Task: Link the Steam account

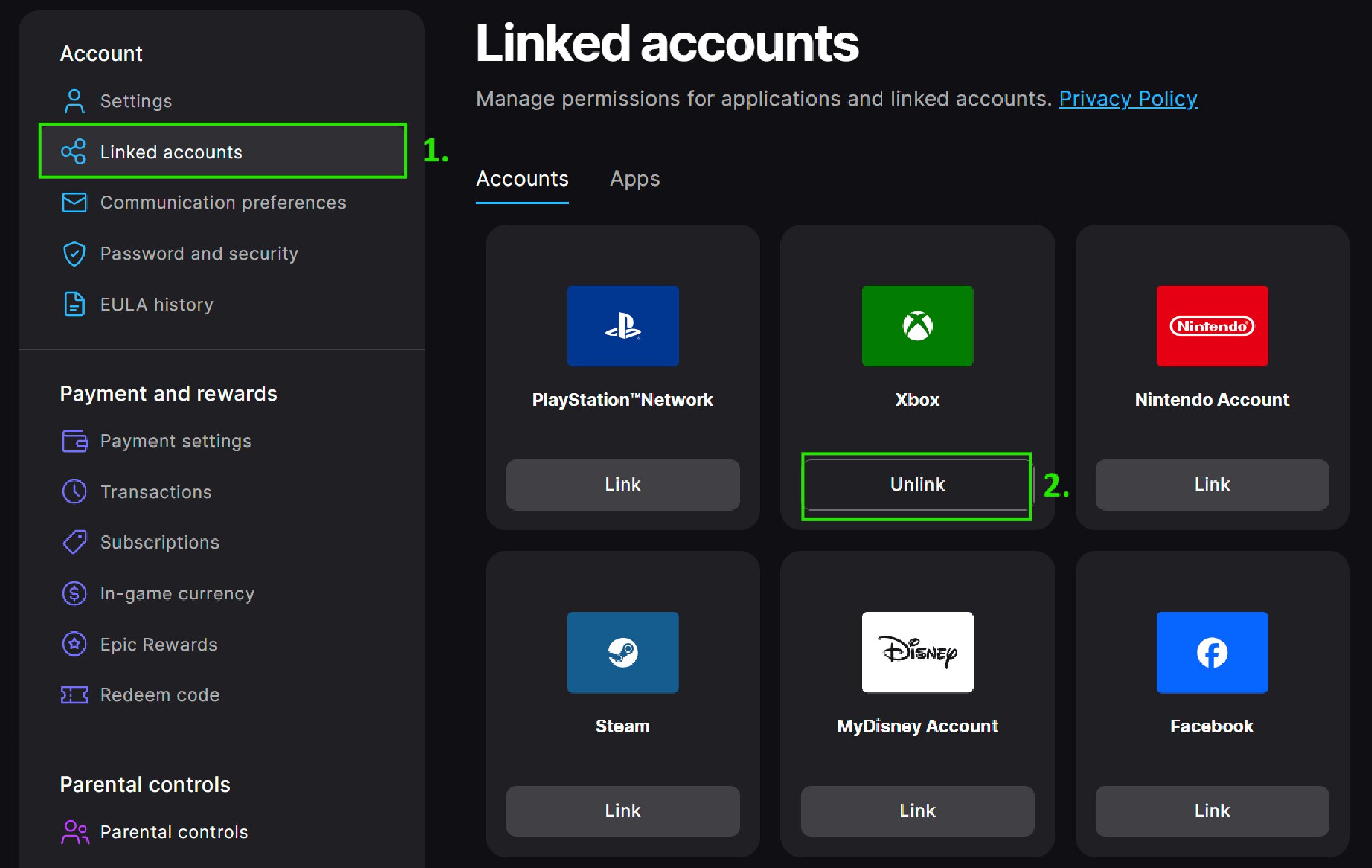Action: pos(622,811)
